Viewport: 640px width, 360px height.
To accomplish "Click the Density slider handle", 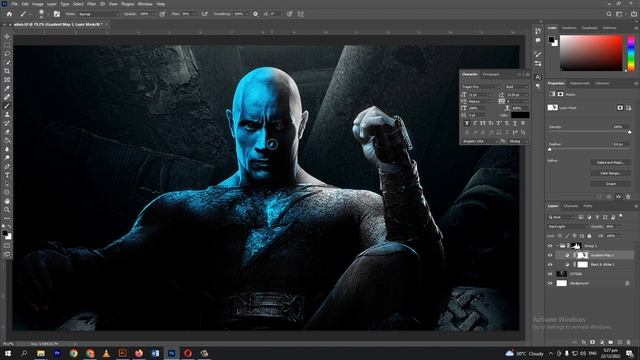I will (629, 132).
